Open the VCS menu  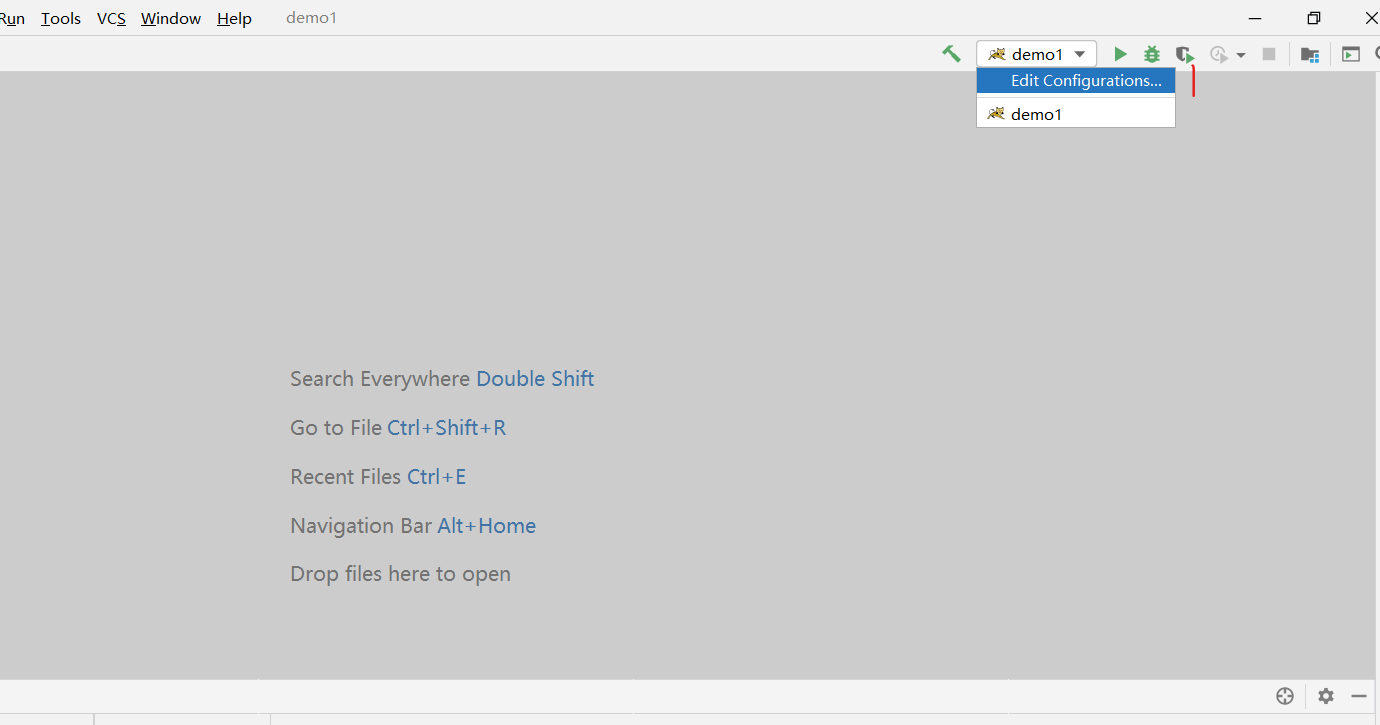click(111, 18)
